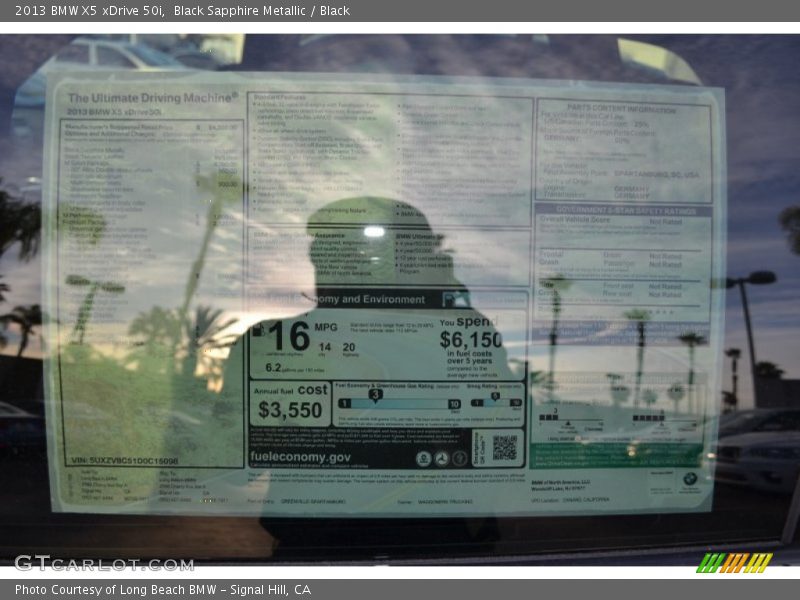The width and height of the screenshot is (800, 600).
Task: Click The Ultimate Driving Machine heading
Action: click(153, 97)
